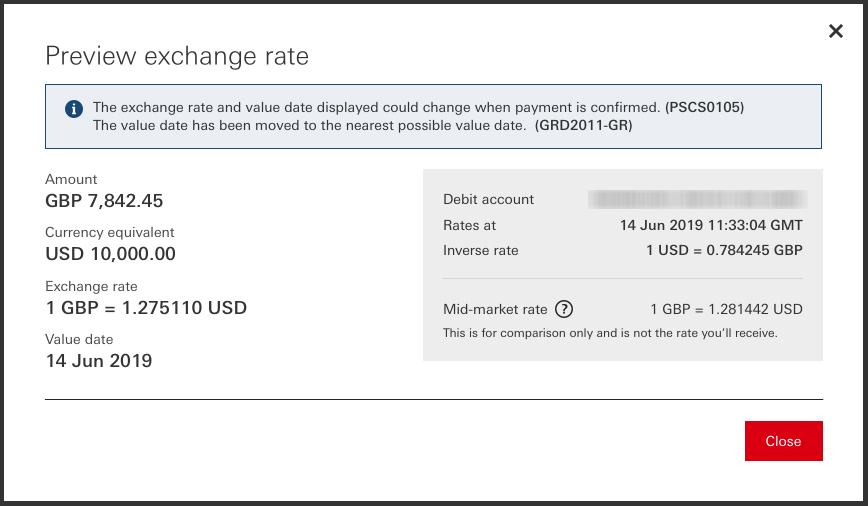Click the 14 Jun 2019 value date
Screen dimensions: 868x506
pyautogui.click(x=99, y=361)
